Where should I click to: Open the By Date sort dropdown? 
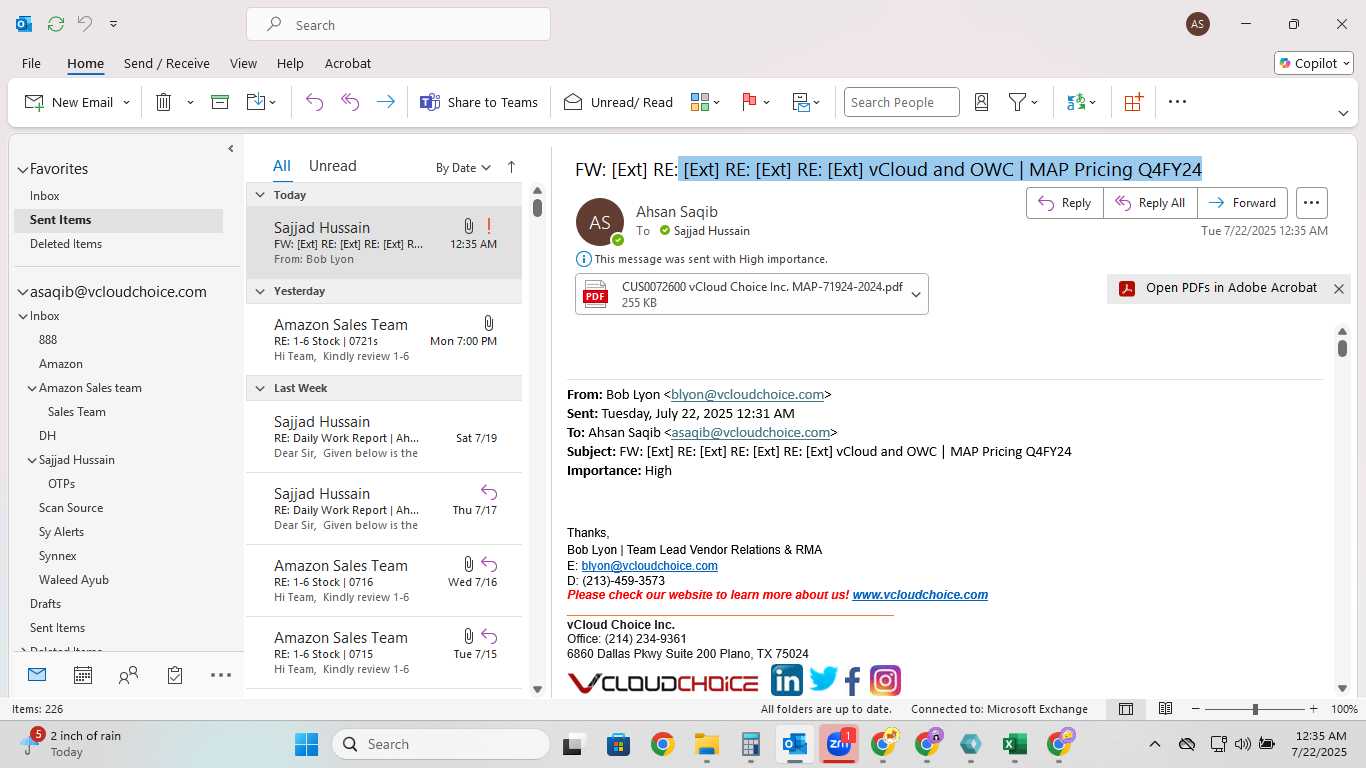click(x=463, y=167)
